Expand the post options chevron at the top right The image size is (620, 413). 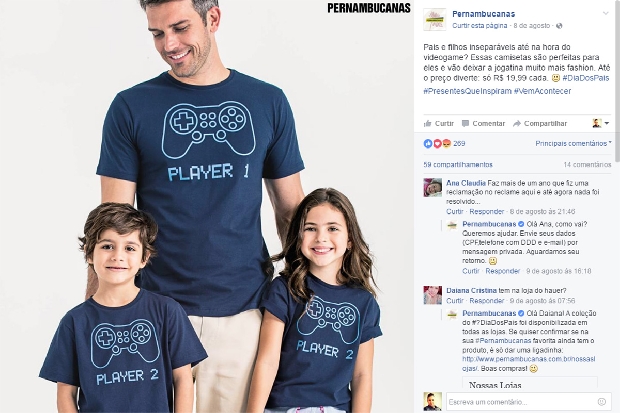point(605,13)
